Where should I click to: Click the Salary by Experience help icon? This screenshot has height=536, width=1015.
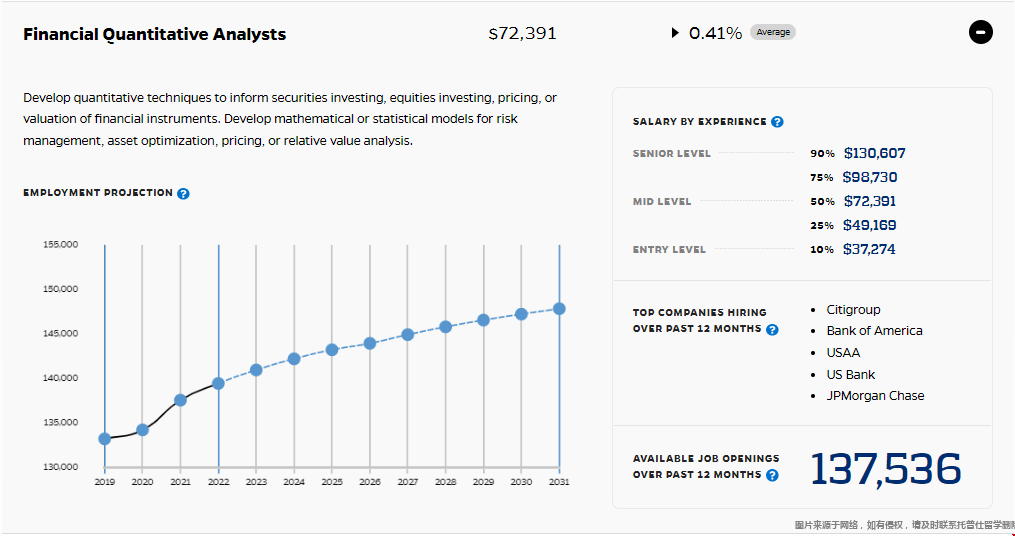tap(777, 122)
